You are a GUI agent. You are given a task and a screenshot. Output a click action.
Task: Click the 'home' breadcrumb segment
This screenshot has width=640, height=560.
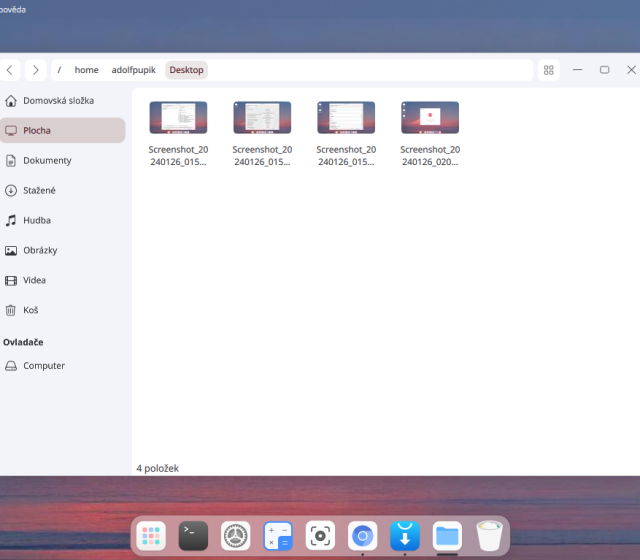coord(87,70)
